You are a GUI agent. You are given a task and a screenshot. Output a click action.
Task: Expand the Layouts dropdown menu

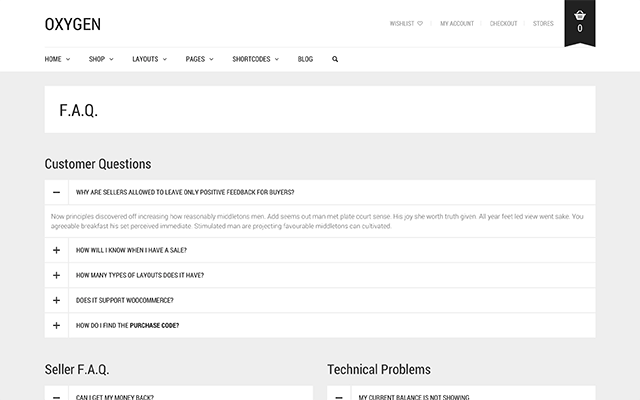click(149, 59)
